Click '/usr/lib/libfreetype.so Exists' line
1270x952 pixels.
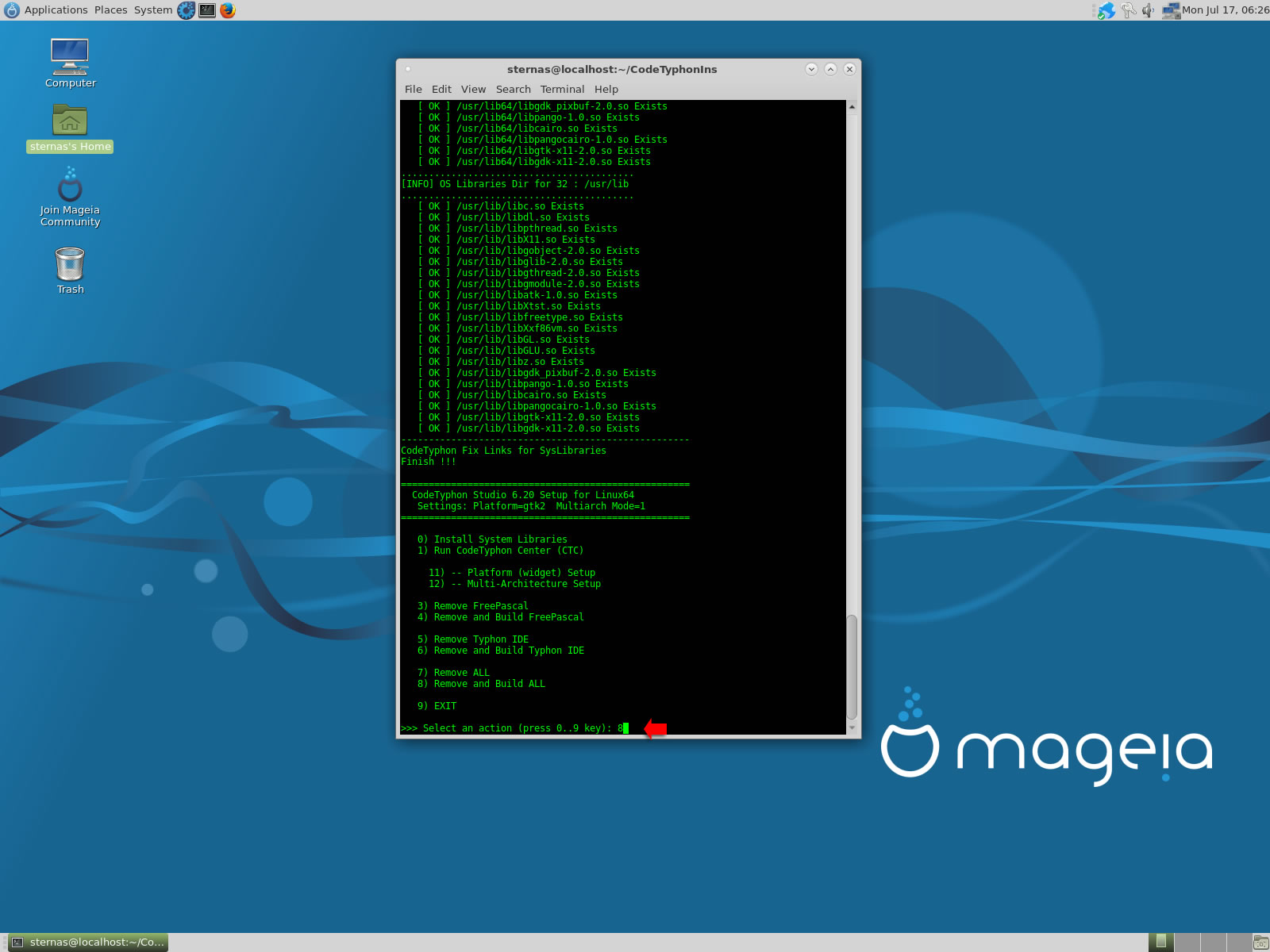pyautogui.click(x=520, y=317)
